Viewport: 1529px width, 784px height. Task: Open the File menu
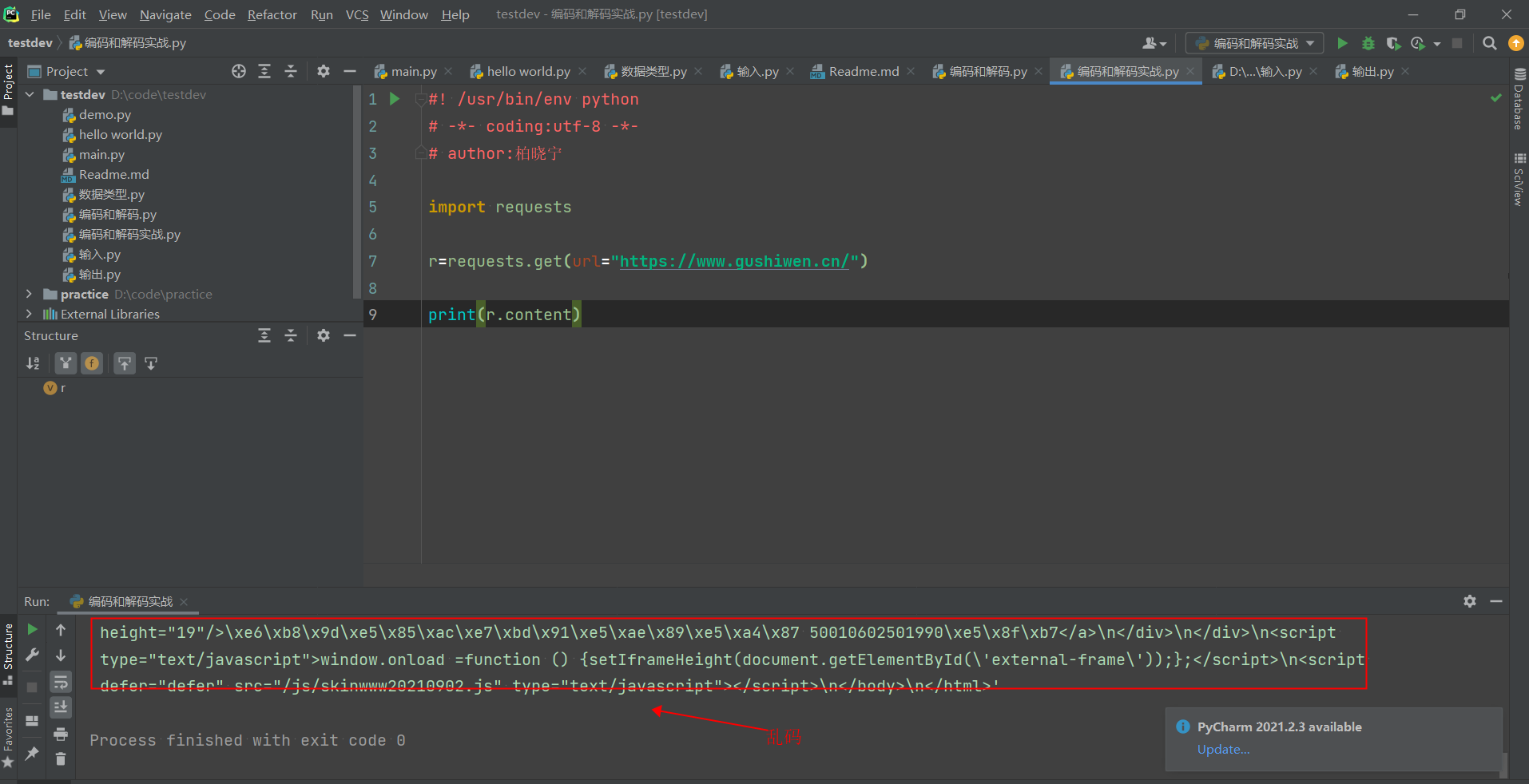pos(41,14)
